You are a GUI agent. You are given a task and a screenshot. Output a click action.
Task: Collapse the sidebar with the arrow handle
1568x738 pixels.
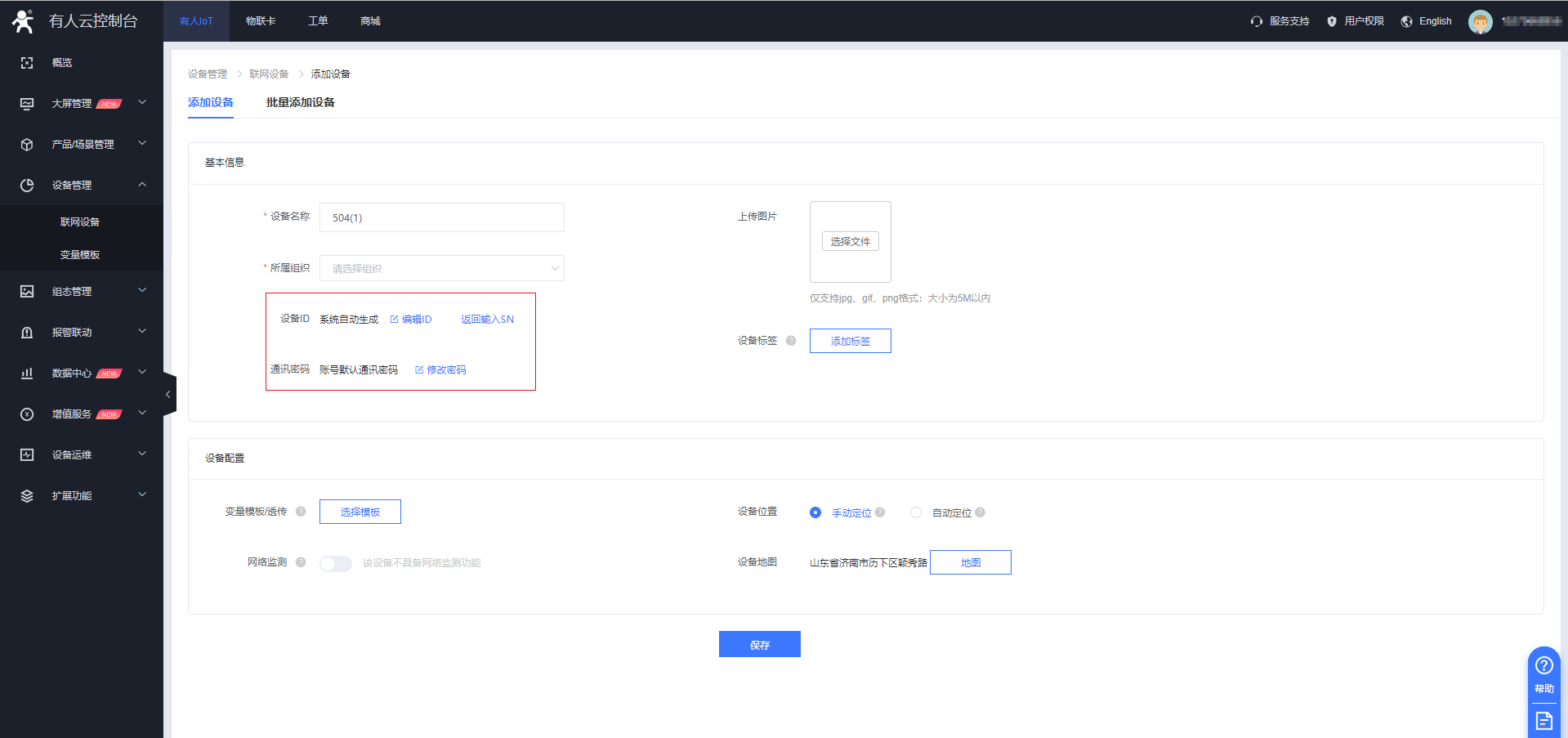(168, 394)
